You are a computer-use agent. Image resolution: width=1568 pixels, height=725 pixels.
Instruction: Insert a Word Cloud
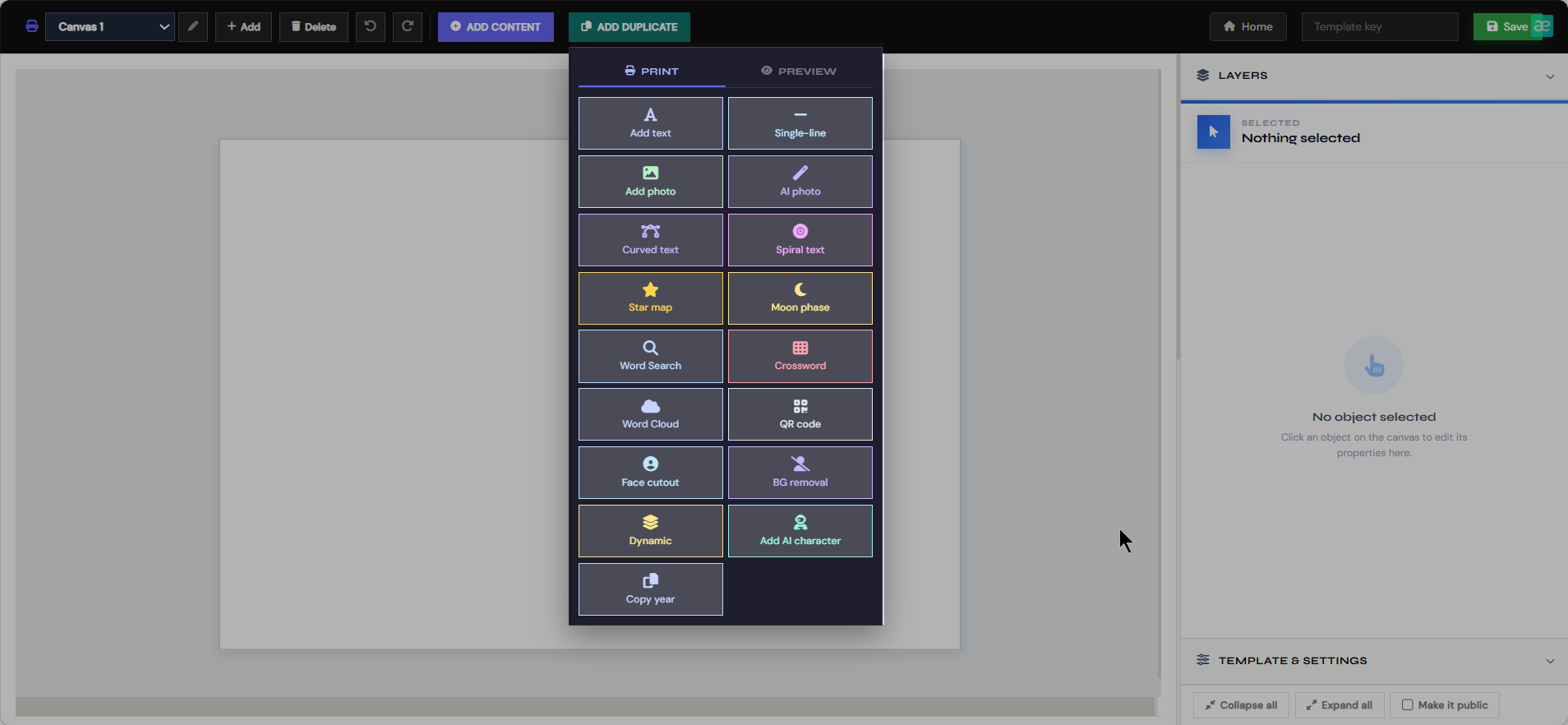[650, 415]
